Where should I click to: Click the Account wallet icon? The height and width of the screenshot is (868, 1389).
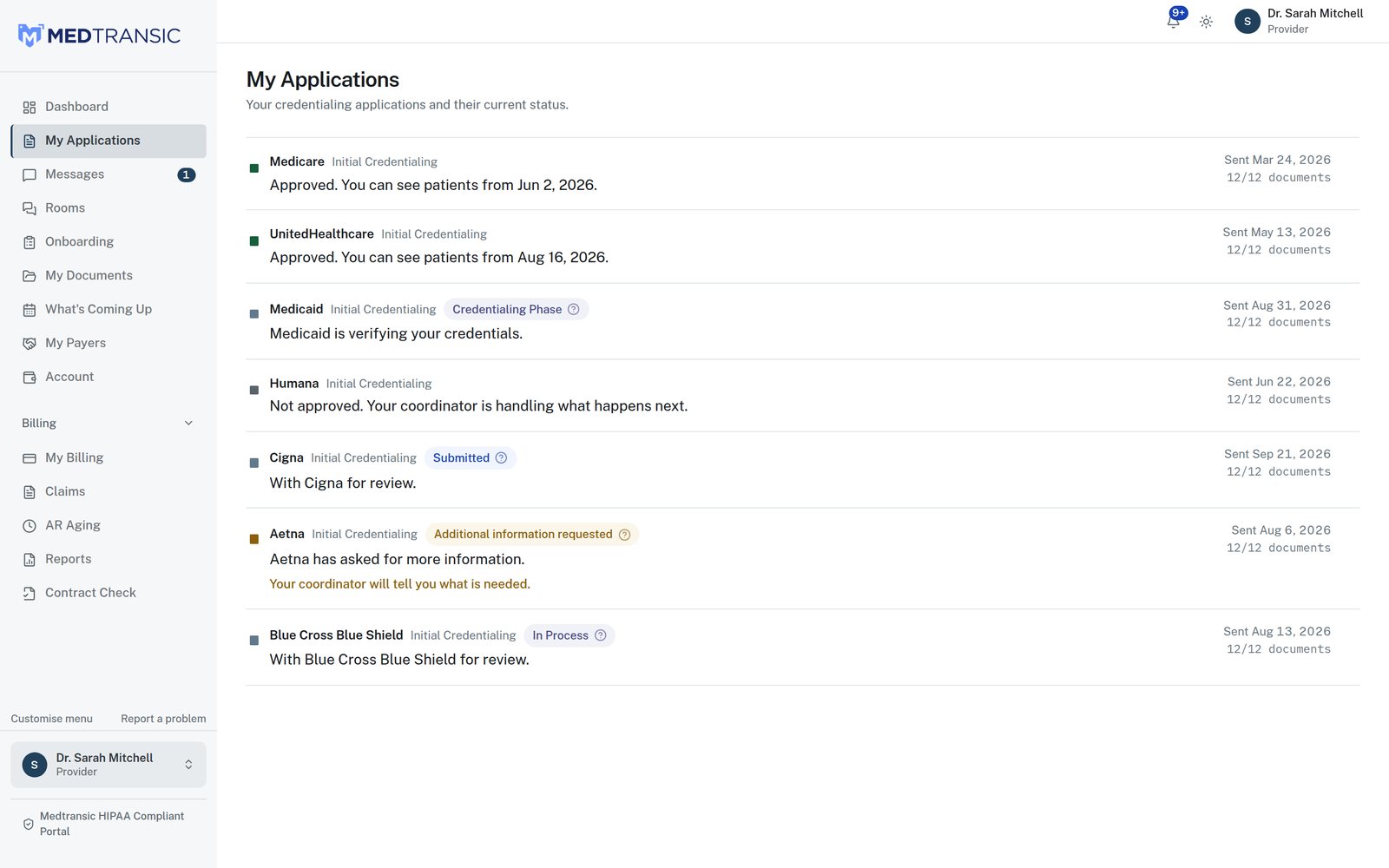point(30,378)
